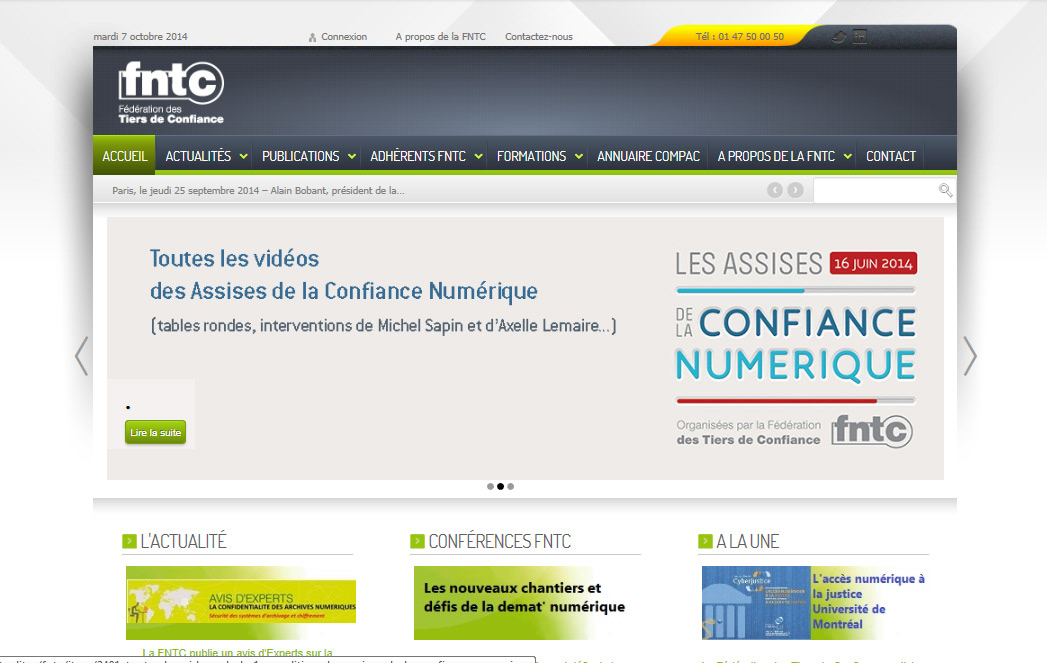Image resolution: width=1047 pixels, height=663 pixels.
Task: Click green arrow icon beside CONFÉRENCES FNTC
Action: point(417,541)
